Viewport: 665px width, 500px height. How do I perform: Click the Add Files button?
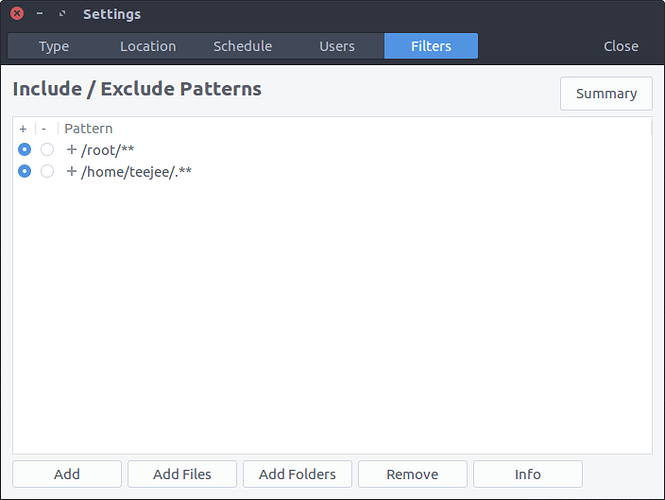(x=182, y=474)
